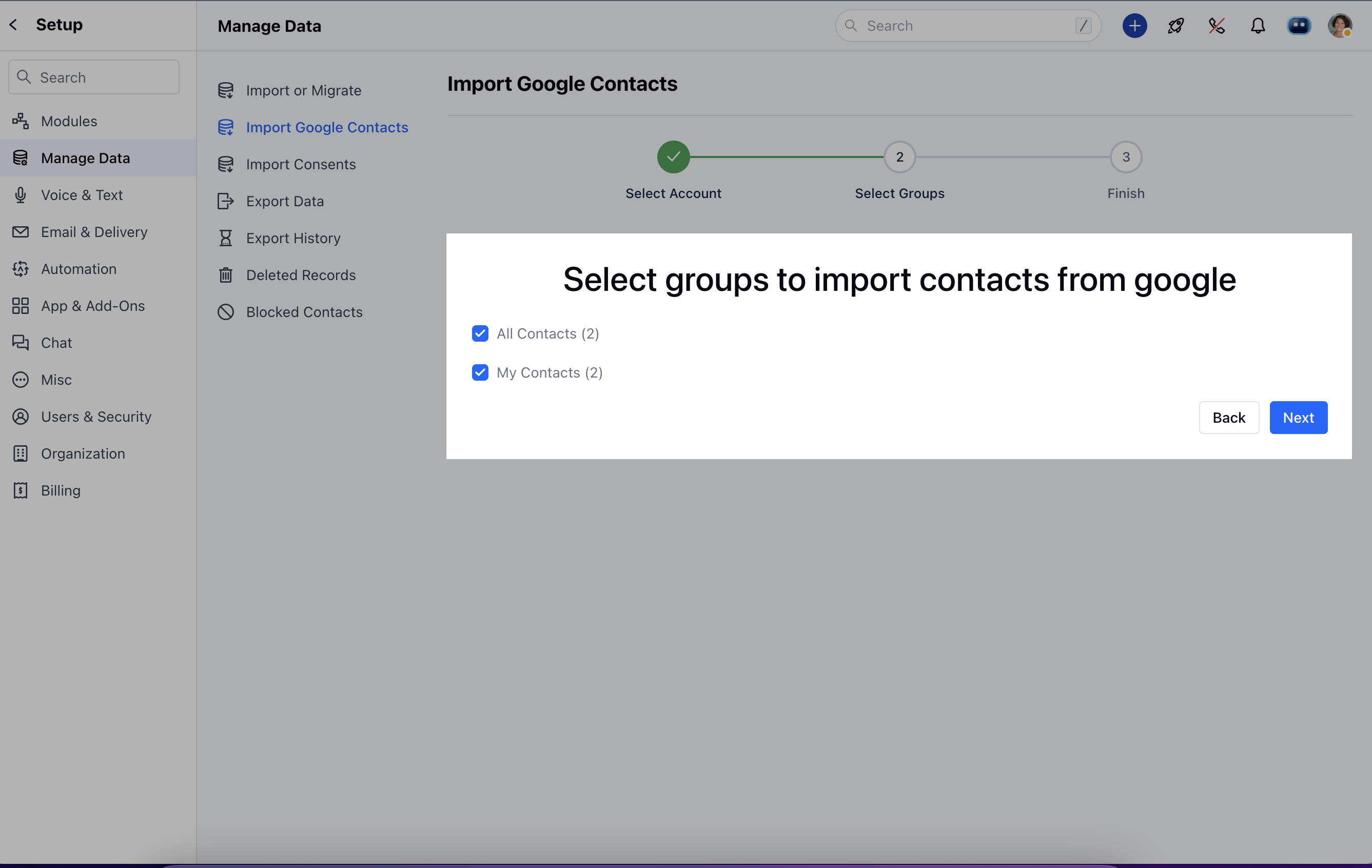
Task: Uncheck the All Contacts (2) checkbox
Action: tap(480, 334)
